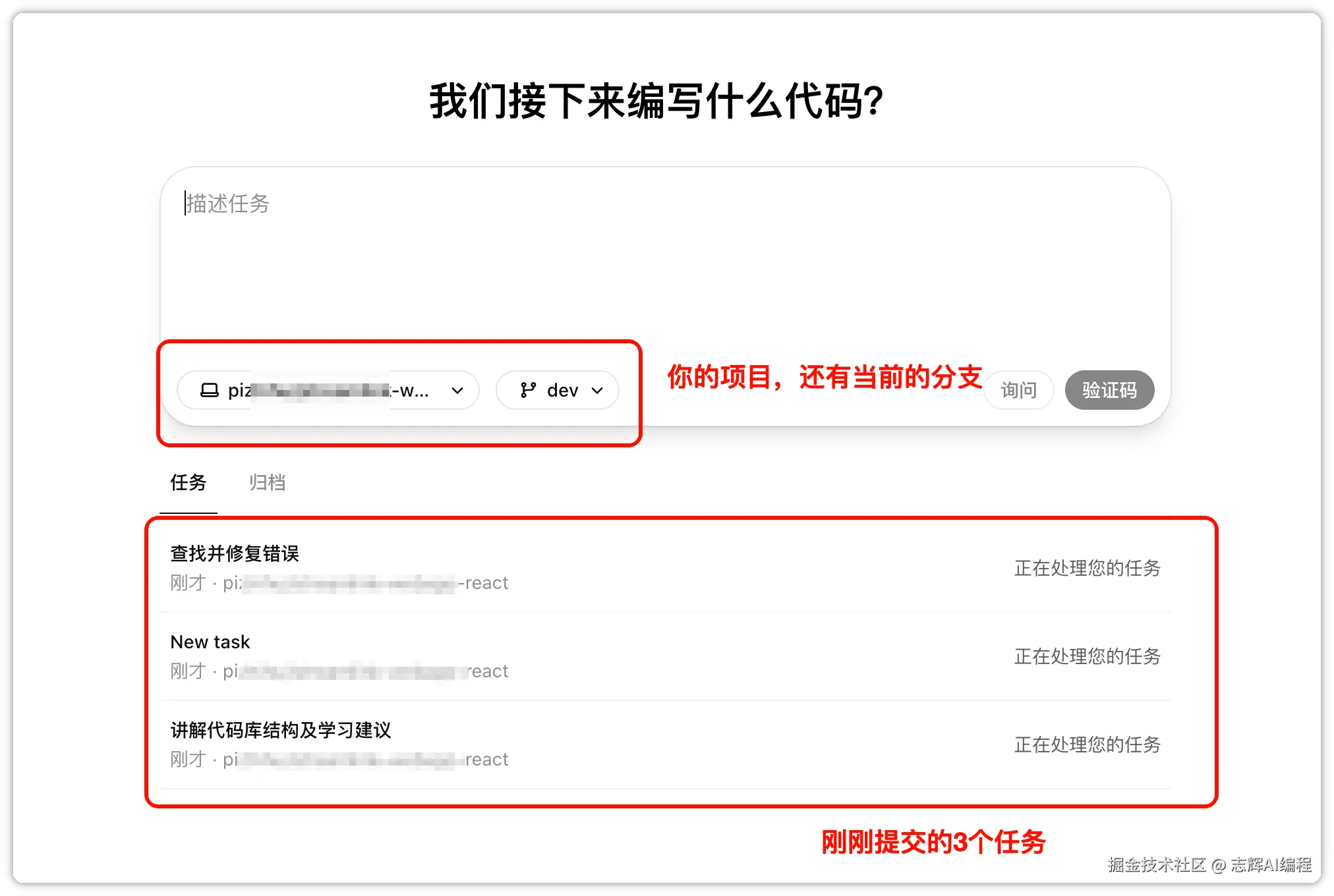Image resolution: width=1334 pixels, height=896 pixels.
Task: Open the dev branch dropdown chevron
Action: 598,390
